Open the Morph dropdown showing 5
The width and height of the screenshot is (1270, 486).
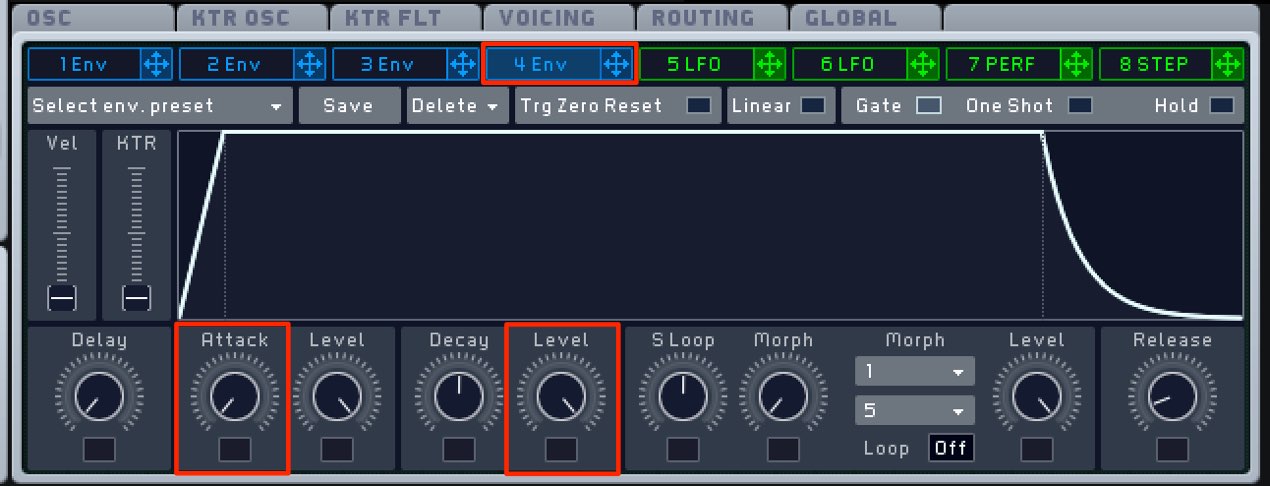click(914, 410)
